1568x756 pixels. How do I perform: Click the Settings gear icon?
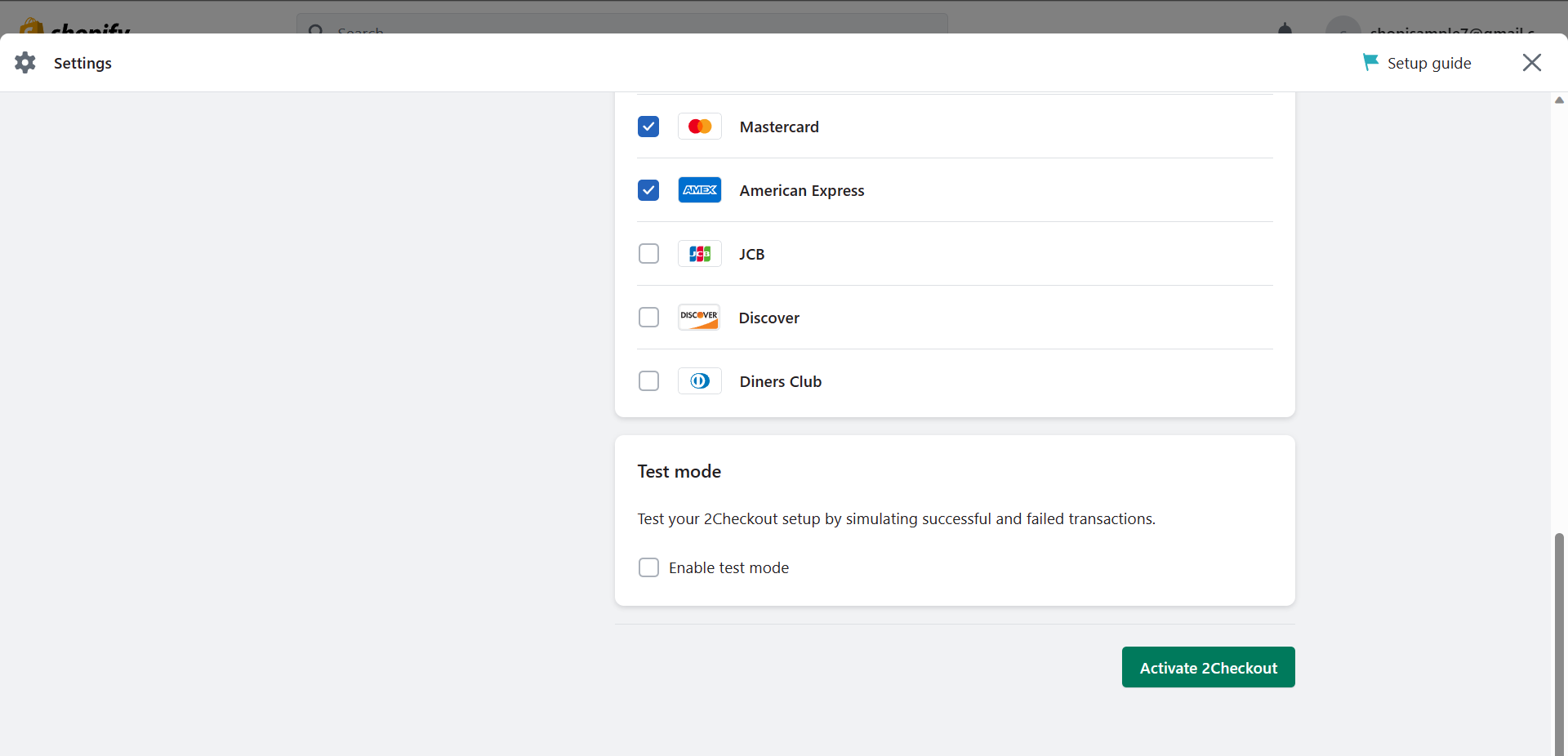25,63
